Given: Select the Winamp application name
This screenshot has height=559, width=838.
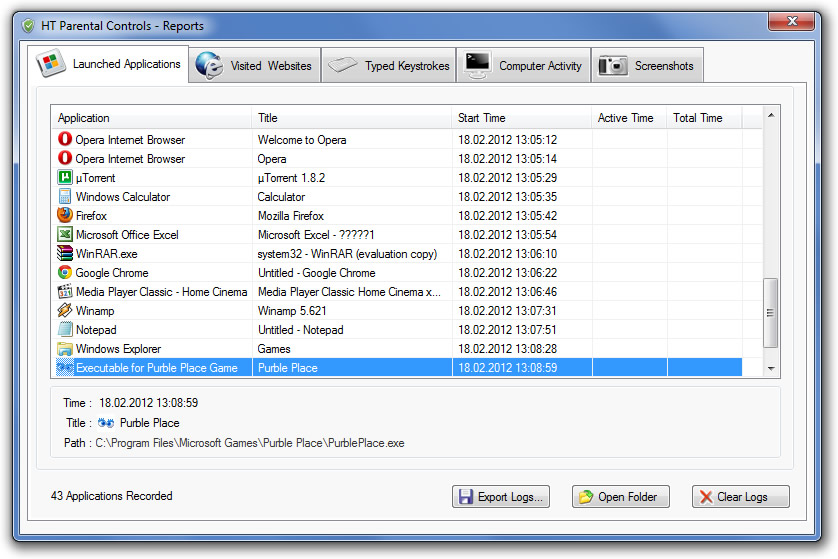Looking at the screenshot, I should point(95,311).
